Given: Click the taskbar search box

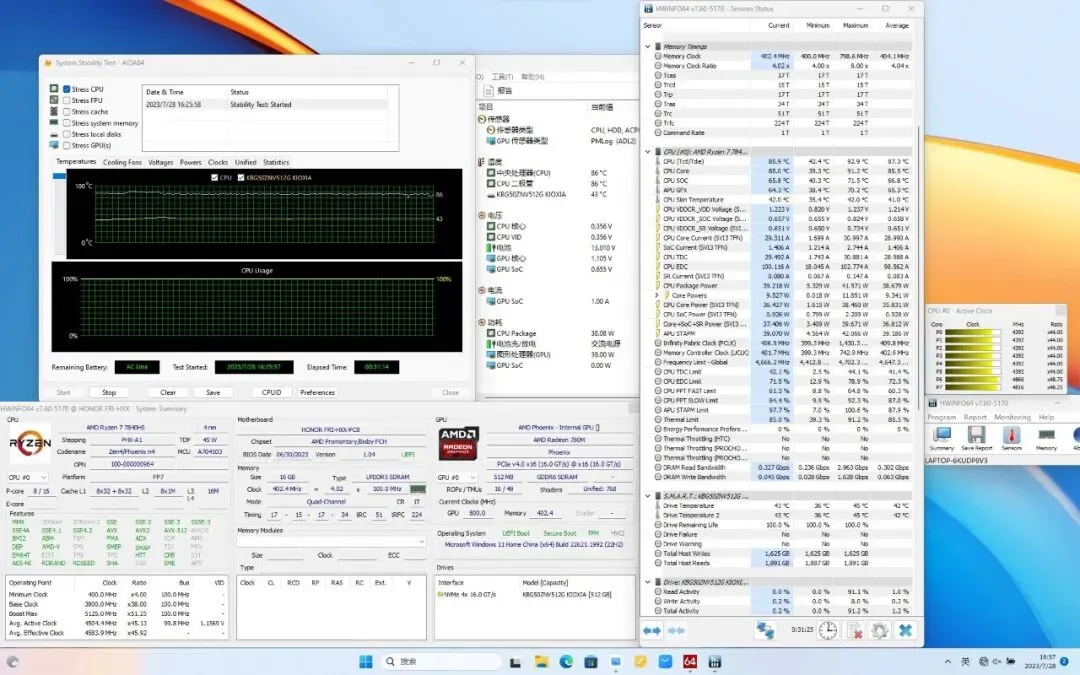Looking at the screenshot, I should tap(441, 662).
